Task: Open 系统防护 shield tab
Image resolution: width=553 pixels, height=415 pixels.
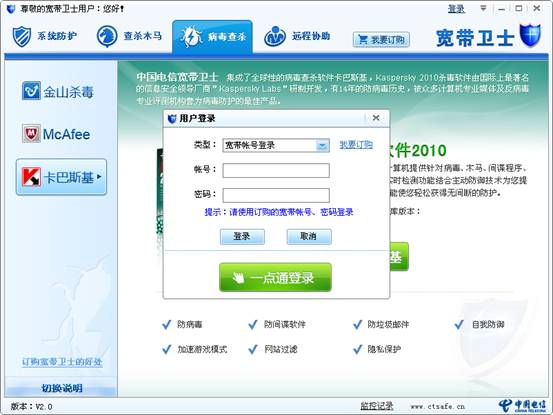Action: click(44, 36)
